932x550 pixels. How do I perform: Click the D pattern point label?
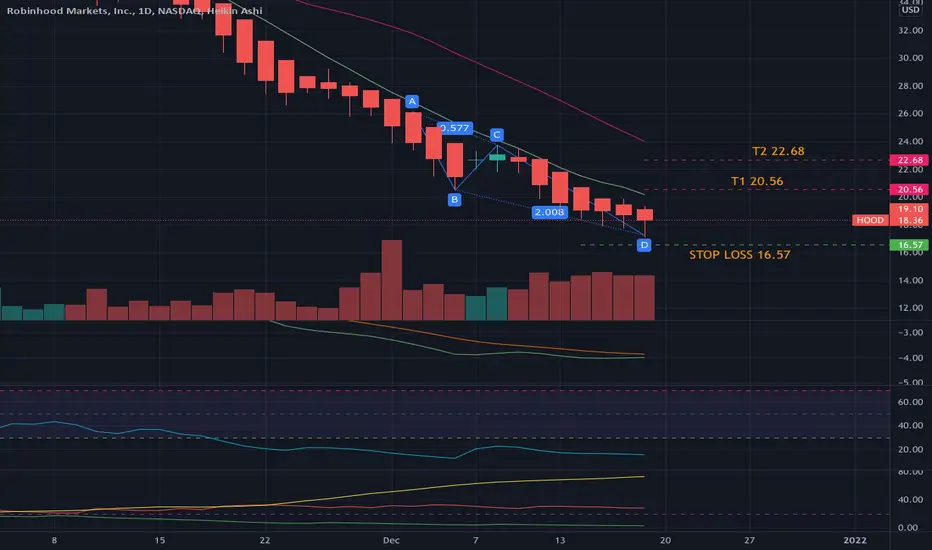click(644, 245)
